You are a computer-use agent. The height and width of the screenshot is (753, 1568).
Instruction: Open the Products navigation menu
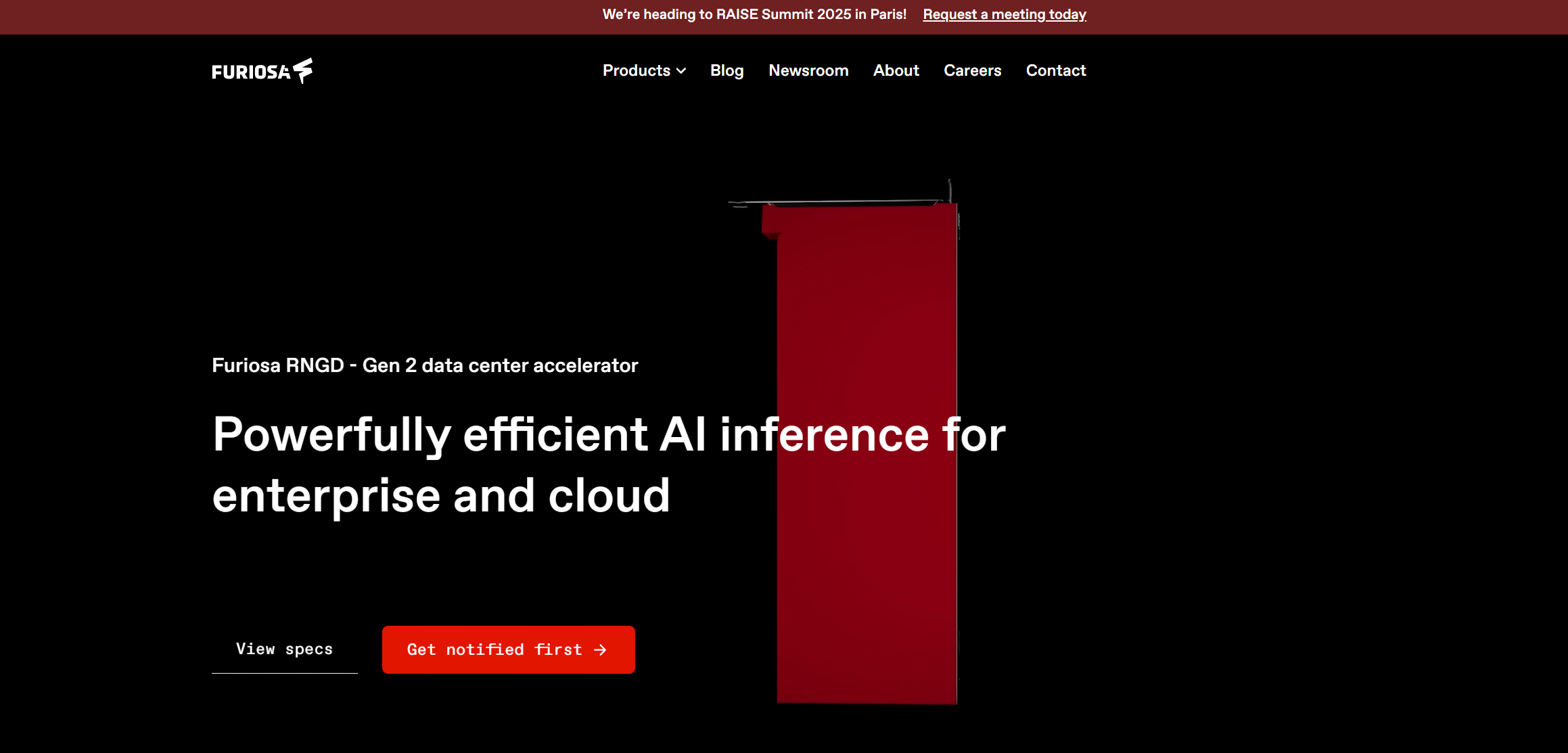click(636, 70)
